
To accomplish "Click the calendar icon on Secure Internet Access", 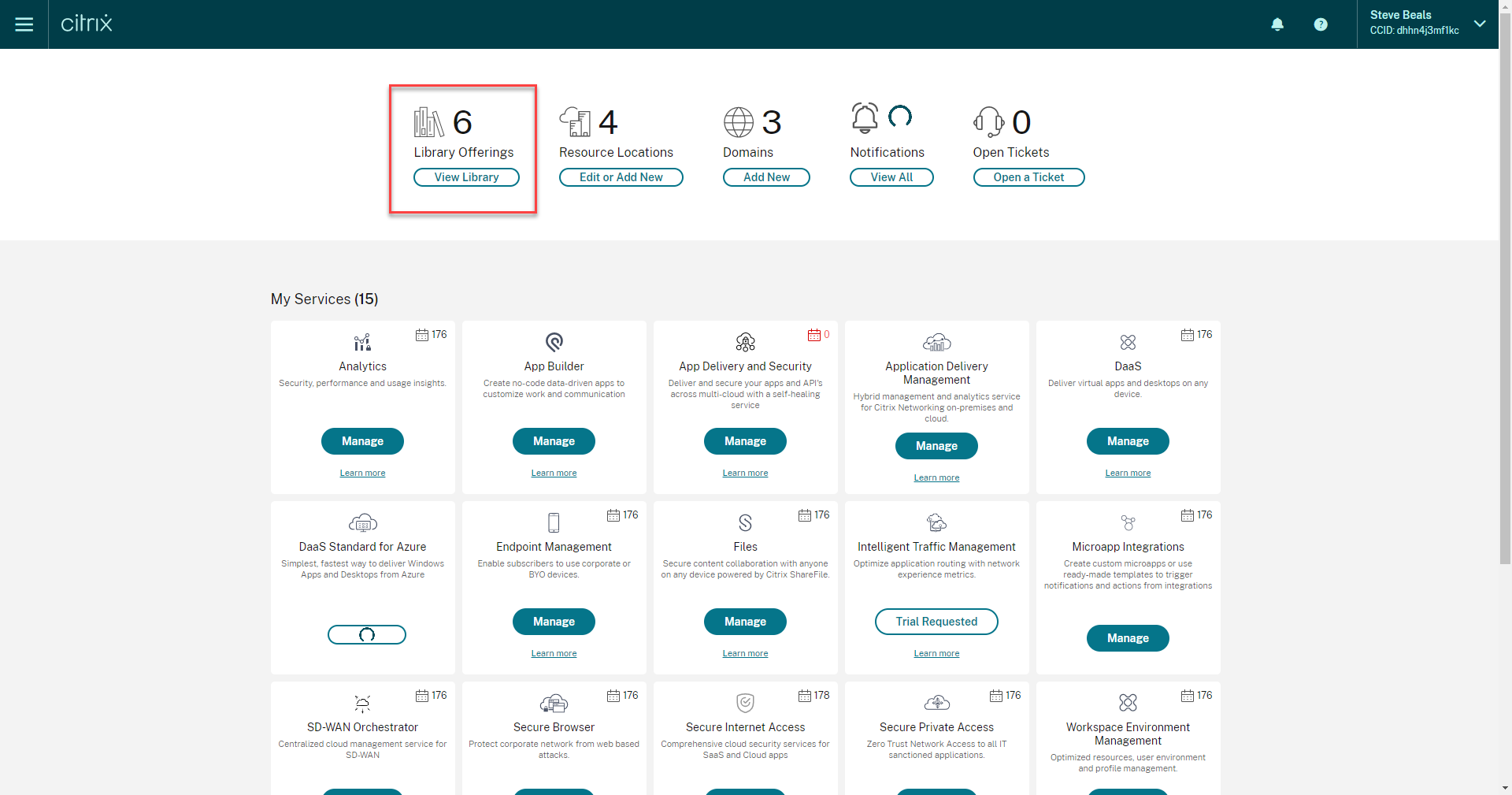I will [805, 696].
